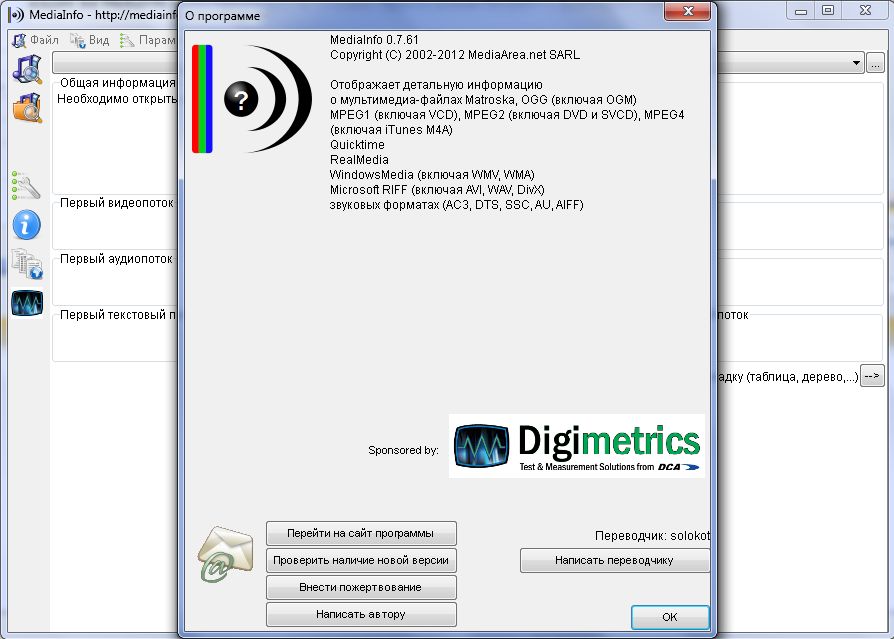The width and height of the screenshot is (894, 639).
Task: Click the blue info About icon
Action: (x=27, y=225)
